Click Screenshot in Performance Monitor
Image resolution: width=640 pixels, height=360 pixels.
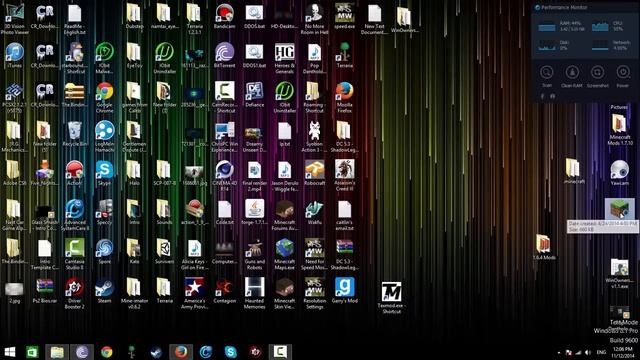coord(598,76)
